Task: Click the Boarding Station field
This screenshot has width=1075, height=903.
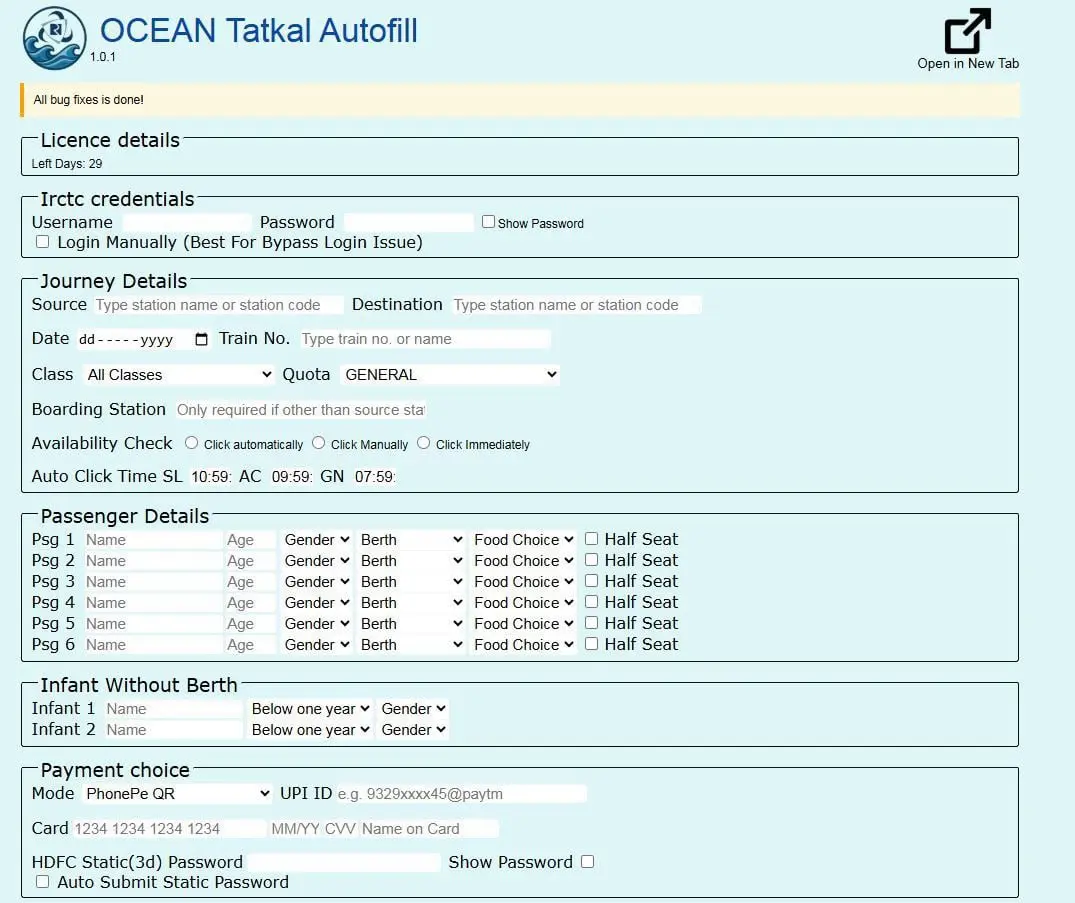Action: coord(300,409)
